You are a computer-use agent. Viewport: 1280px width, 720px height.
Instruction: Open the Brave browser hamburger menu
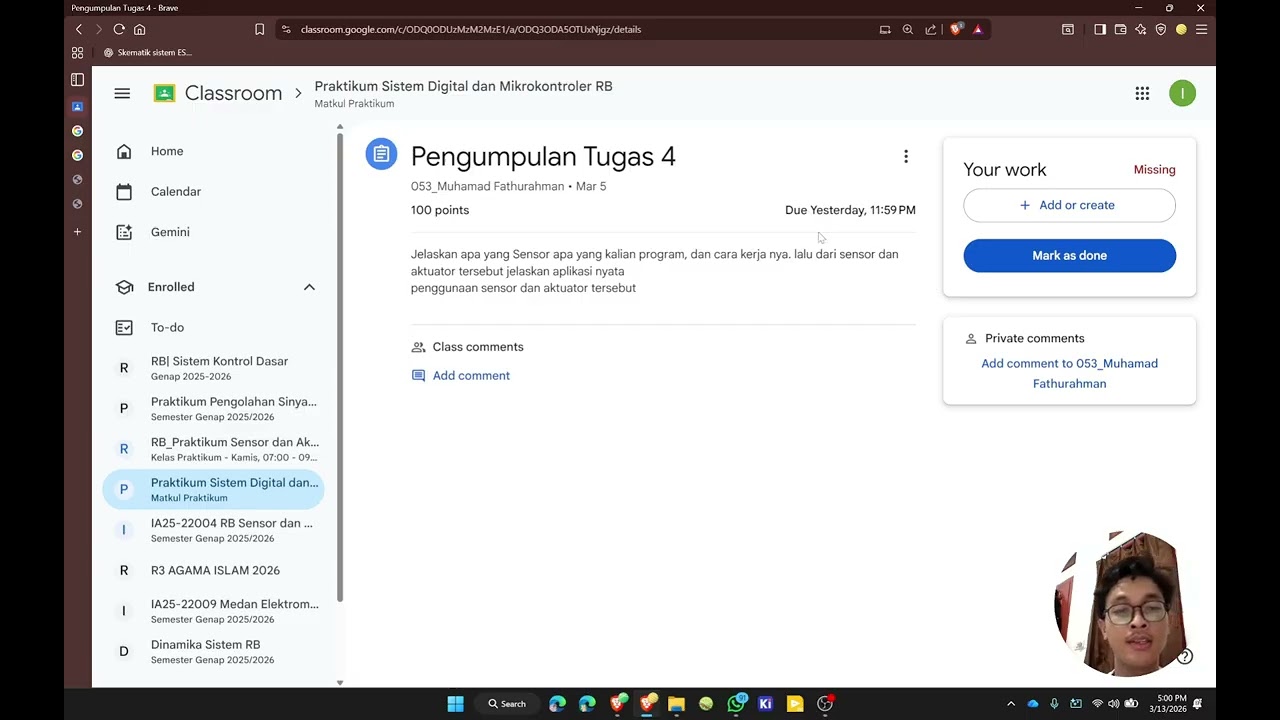click(1202, 29)
